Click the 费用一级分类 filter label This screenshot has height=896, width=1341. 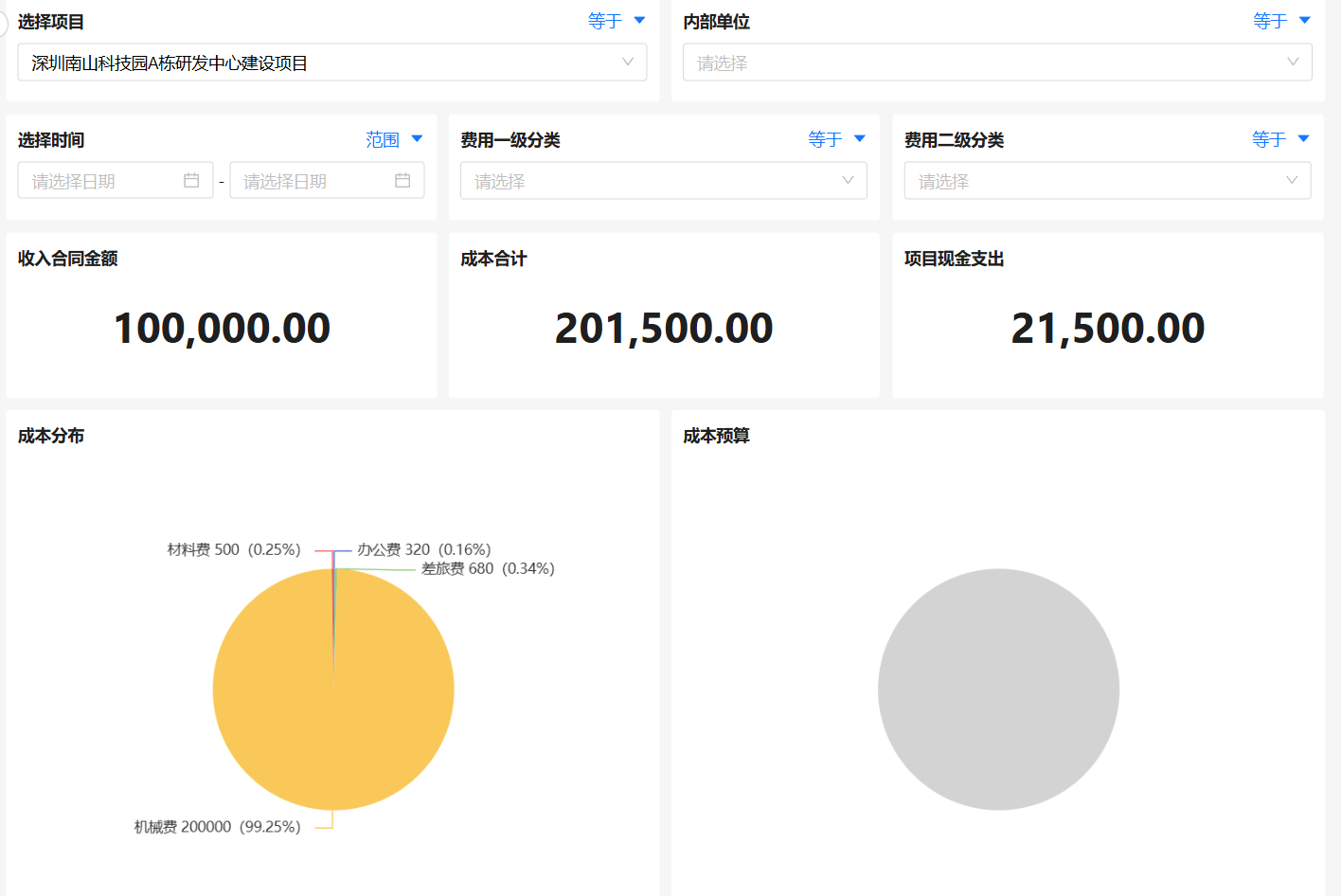(x=510, y=140)
